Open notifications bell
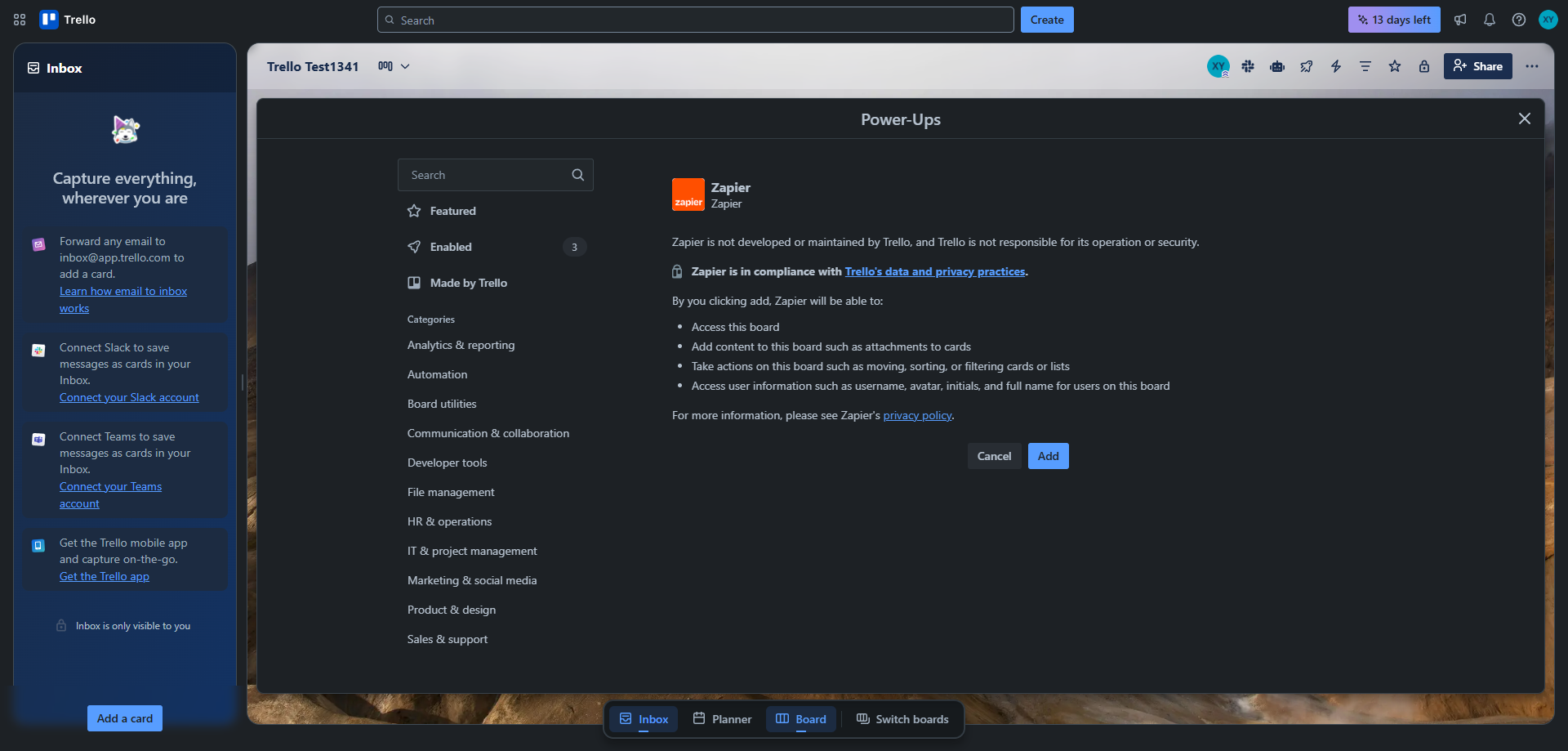The height and width of the screenshot is (751, 1568). [1490, 20]
